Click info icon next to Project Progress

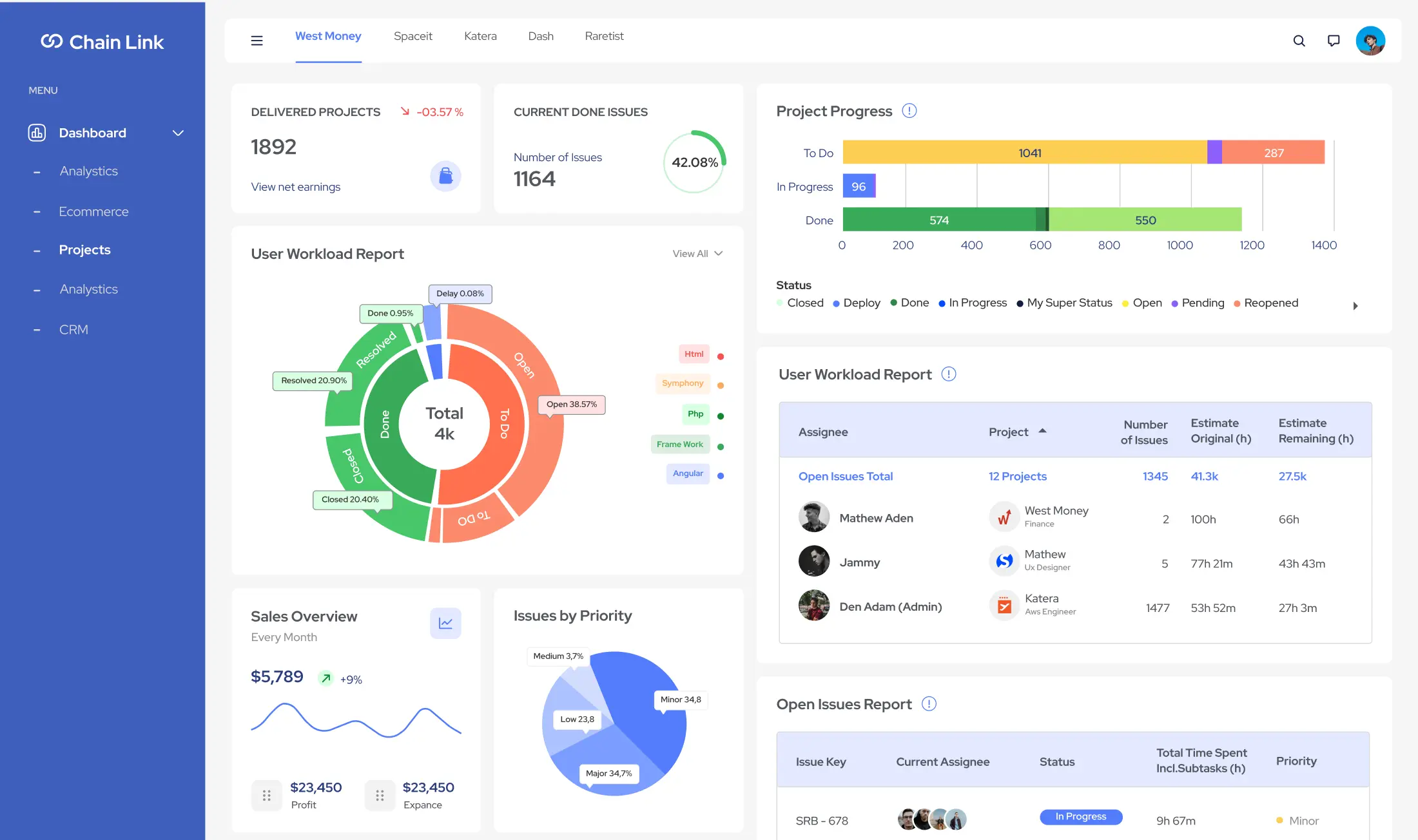click(909, 111)
